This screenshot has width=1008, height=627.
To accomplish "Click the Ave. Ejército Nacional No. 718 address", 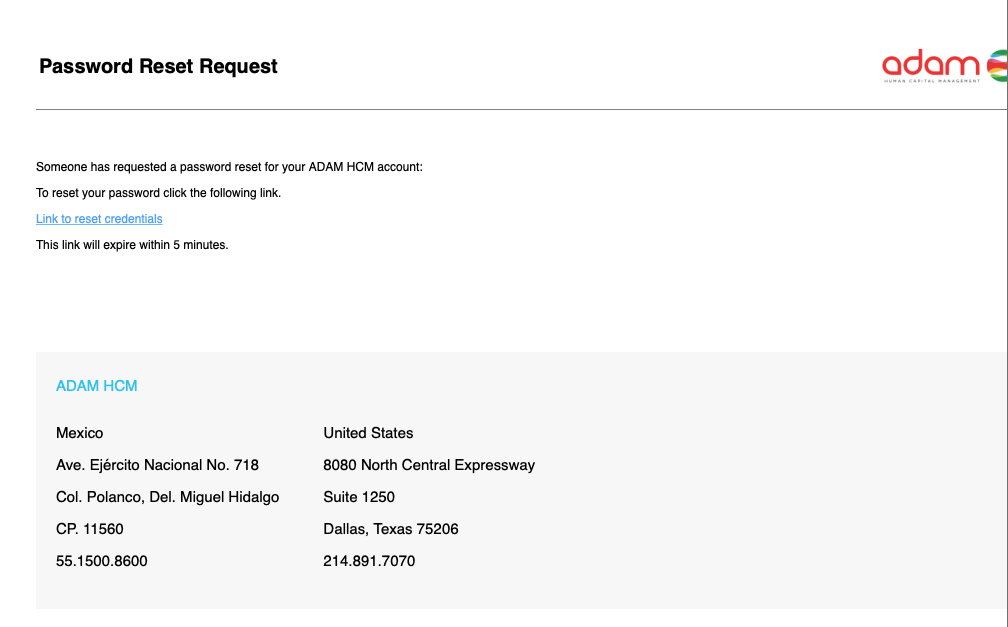I will [x=158, y=465].
